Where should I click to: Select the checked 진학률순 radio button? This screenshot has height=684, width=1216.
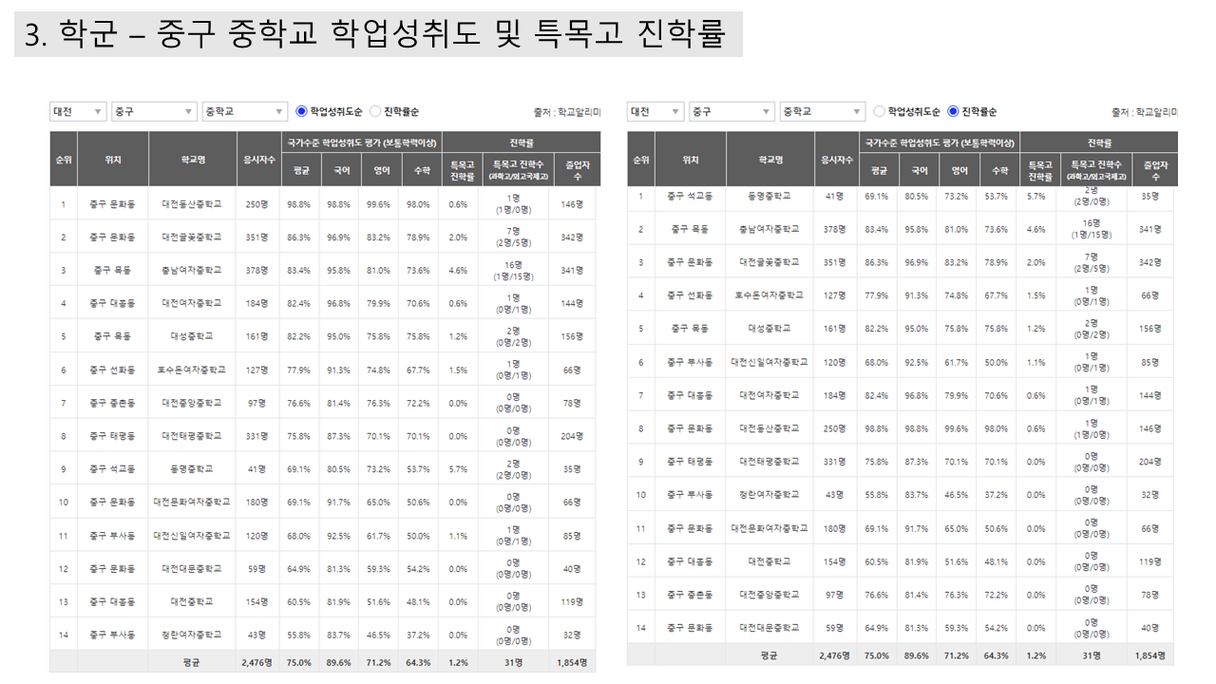point(953,112)
